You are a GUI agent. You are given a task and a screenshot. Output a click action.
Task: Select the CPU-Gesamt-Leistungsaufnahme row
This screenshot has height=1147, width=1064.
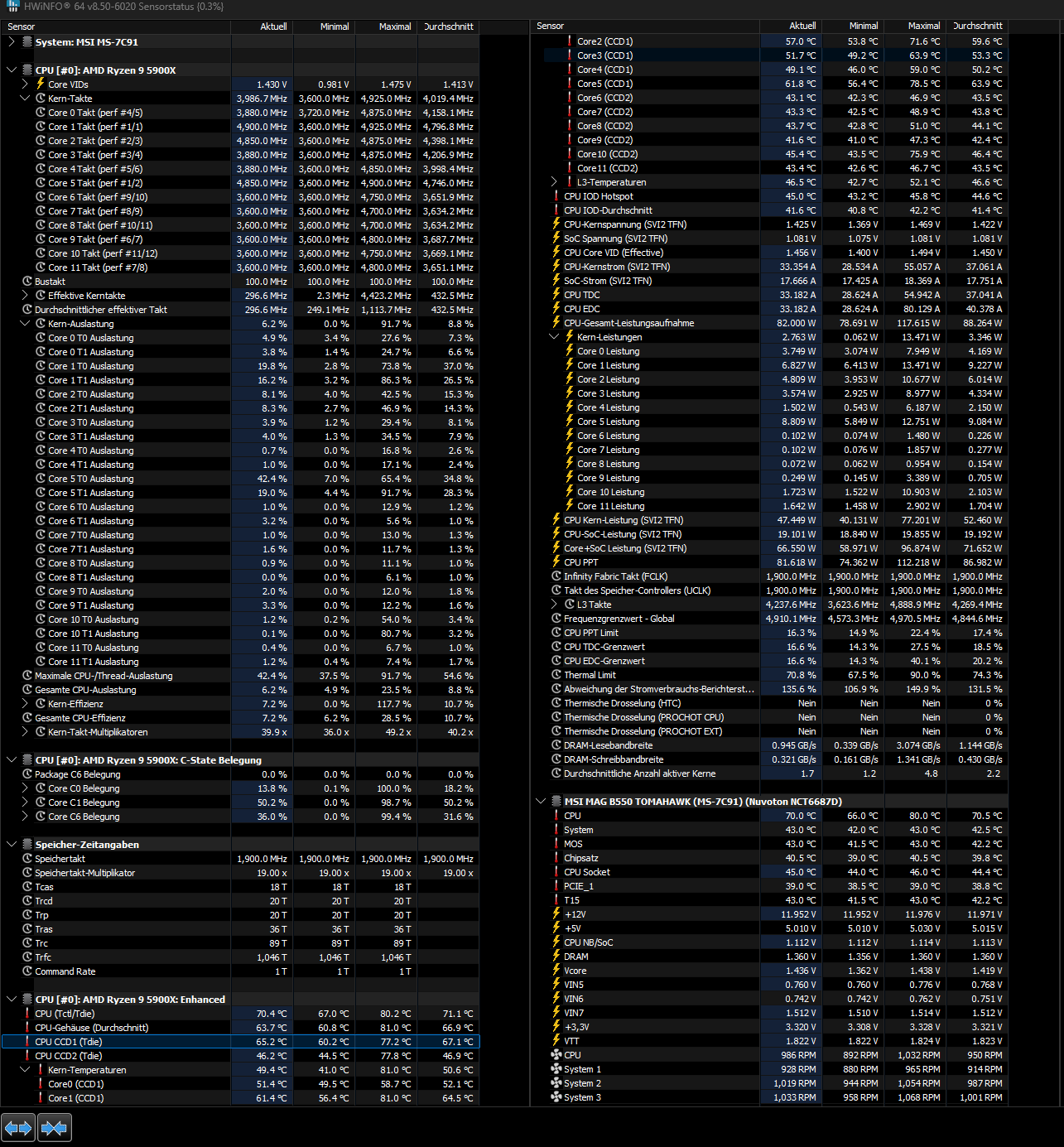coord(770,323)
